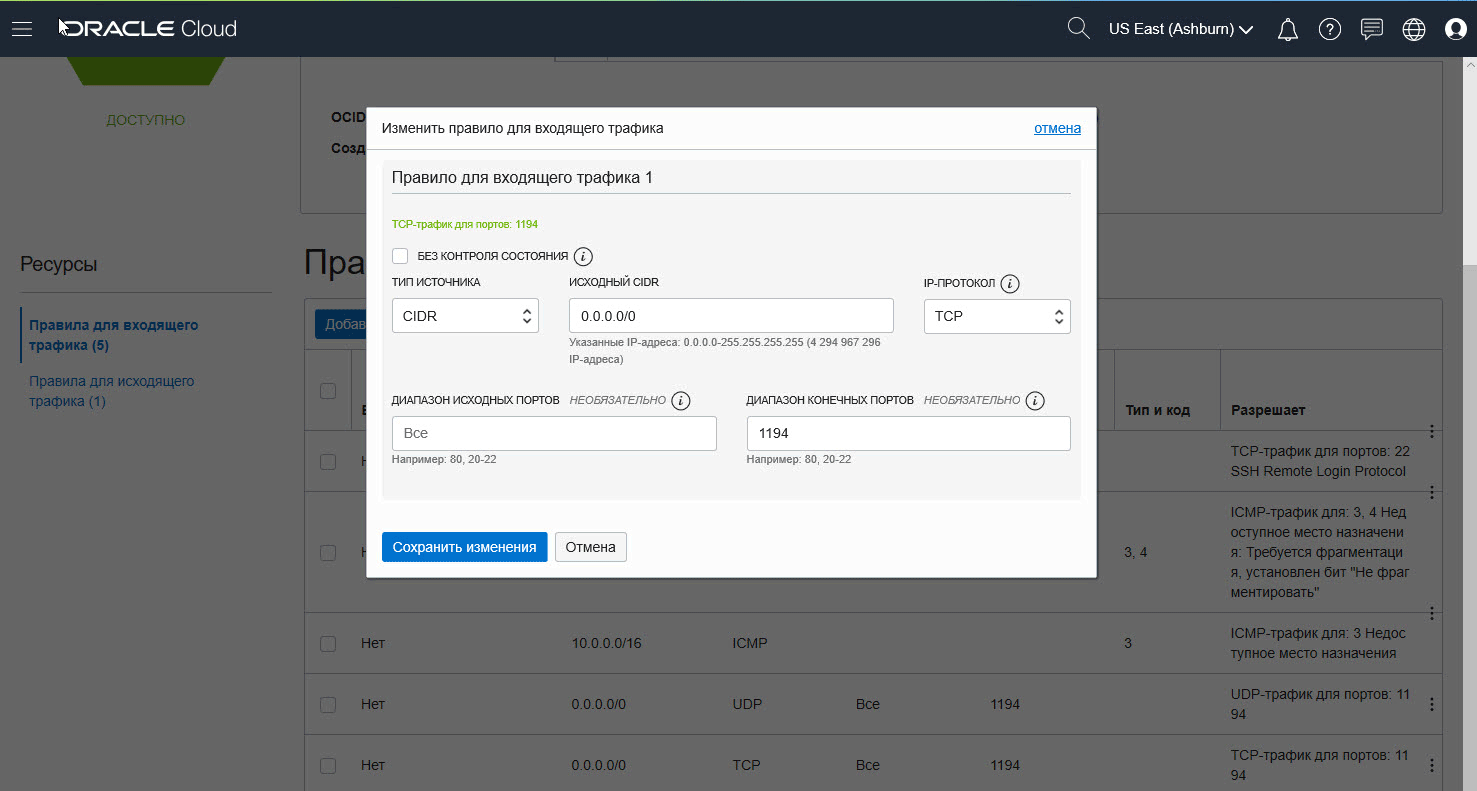The image size is (1477, 791).
Task: Open the chat support icon
Action: tap(1372, 29)
